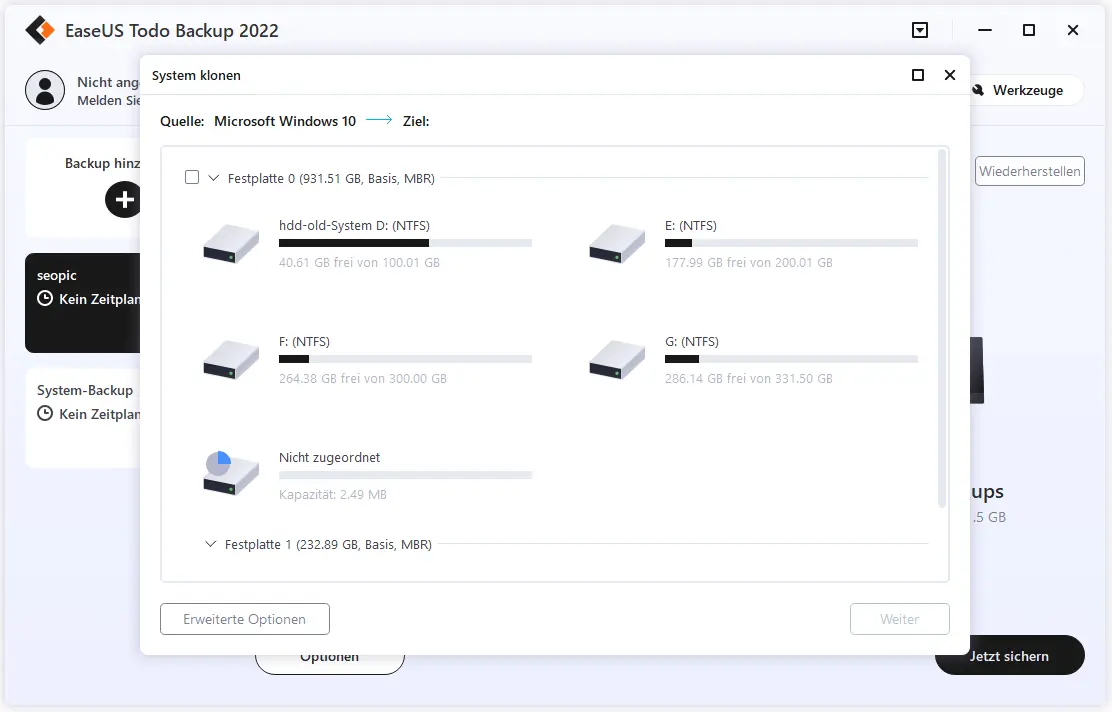Select the Nicht zugeordnet drive icon
The image size is (1112, 712).
230,473
